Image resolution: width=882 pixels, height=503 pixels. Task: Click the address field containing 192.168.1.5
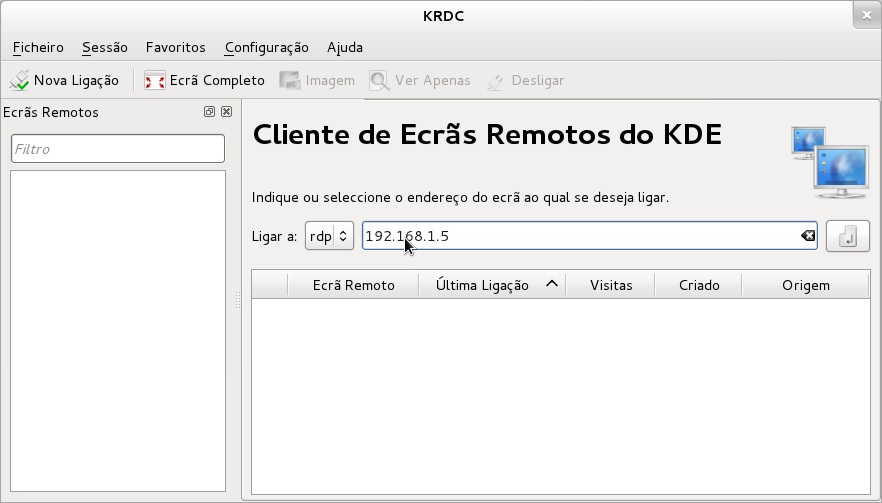click(x=580, y=236)
